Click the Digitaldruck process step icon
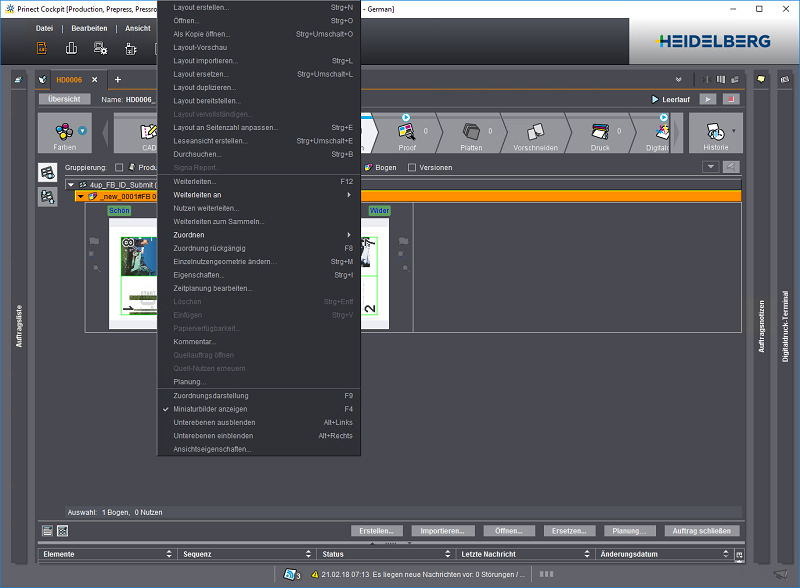800x588 pixels. tap(660, 131)
